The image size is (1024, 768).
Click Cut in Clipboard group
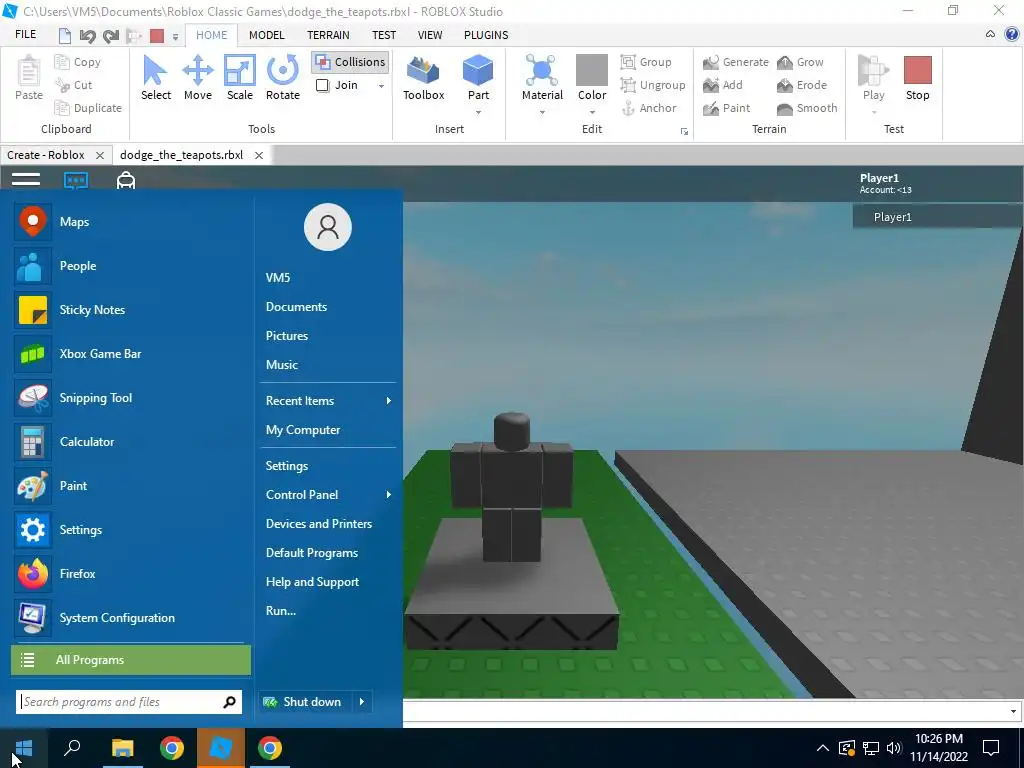tap(74, 85)
